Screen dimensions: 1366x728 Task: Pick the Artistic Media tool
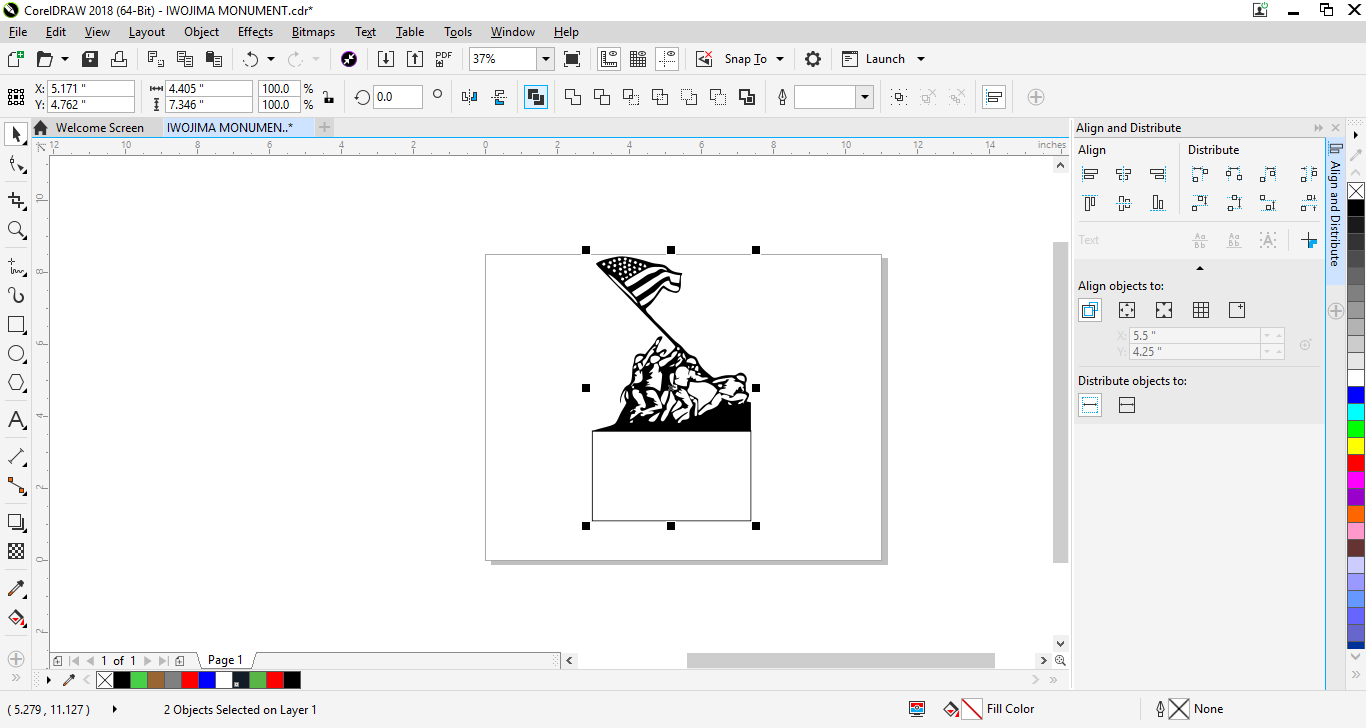pos(16,295)
